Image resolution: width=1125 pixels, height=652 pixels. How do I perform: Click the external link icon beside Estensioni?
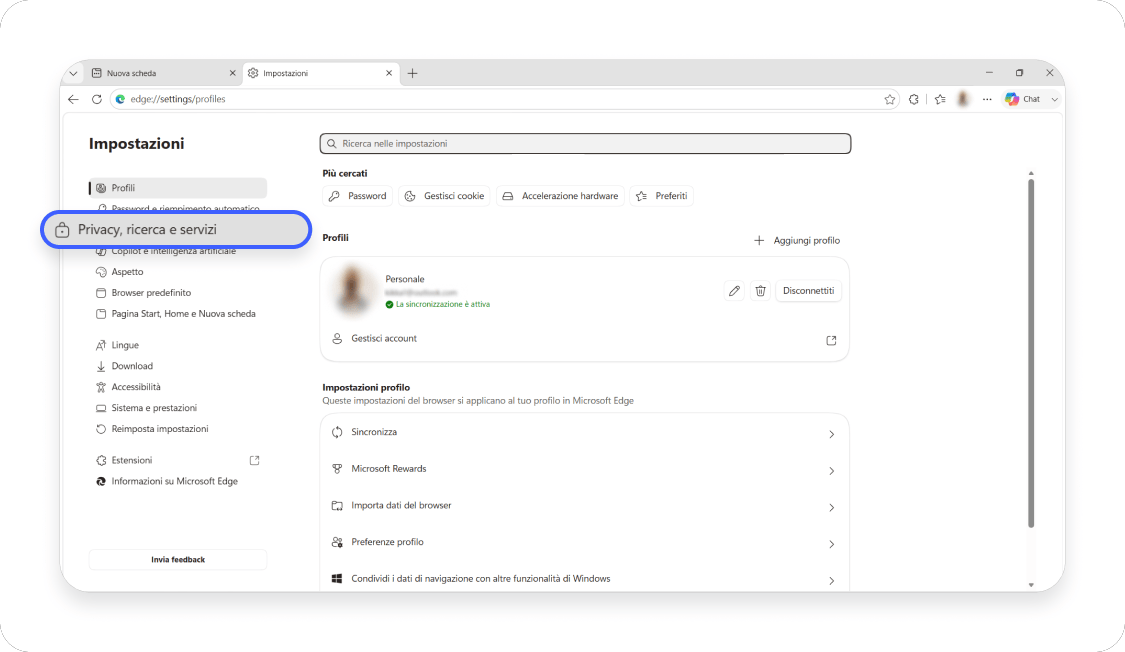[x=254, y=460]
